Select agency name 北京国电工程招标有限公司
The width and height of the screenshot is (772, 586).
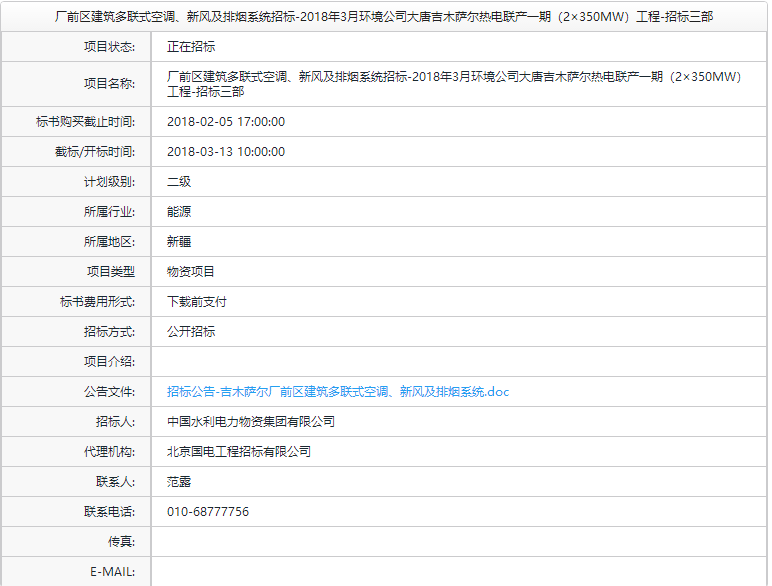[239, 452]
